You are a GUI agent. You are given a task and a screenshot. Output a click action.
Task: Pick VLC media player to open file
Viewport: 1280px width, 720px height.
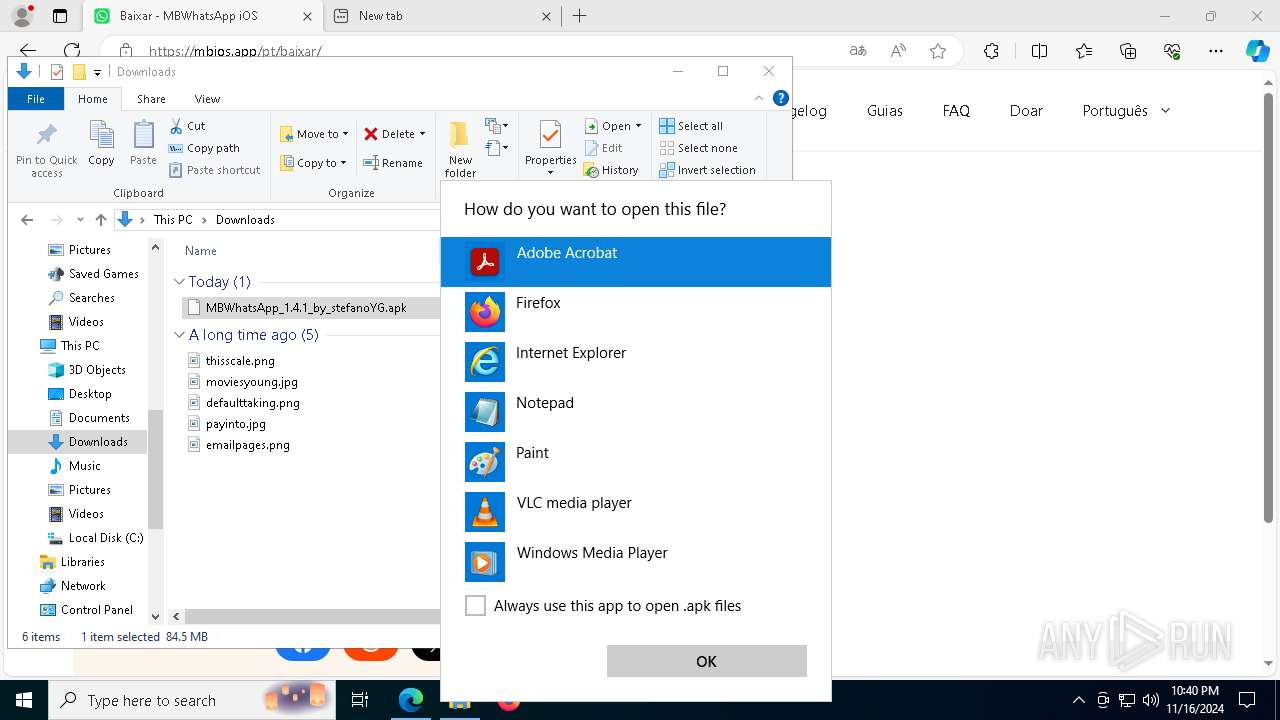pyautogui.click(x=636, y=512)
